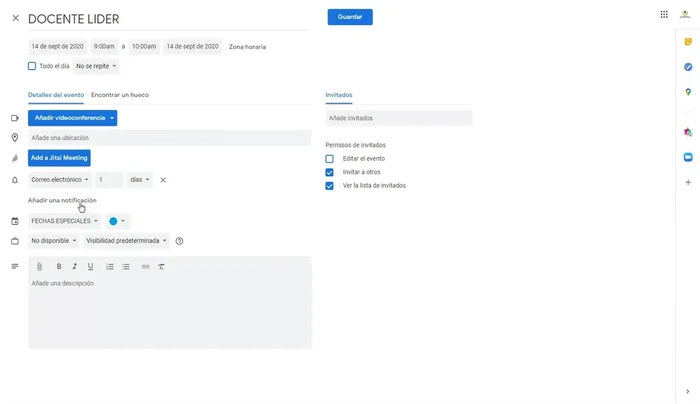Screen dimensions: 700x404
Task: Remove formatting in the description
Action: (161, 267)
